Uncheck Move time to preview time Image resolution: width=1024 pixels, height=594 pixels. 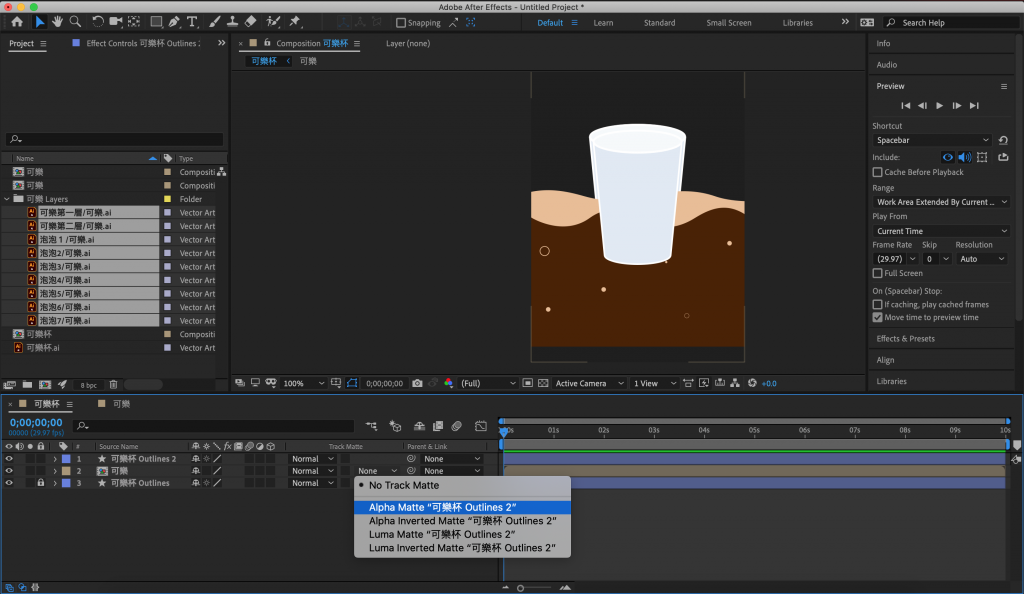877,317
